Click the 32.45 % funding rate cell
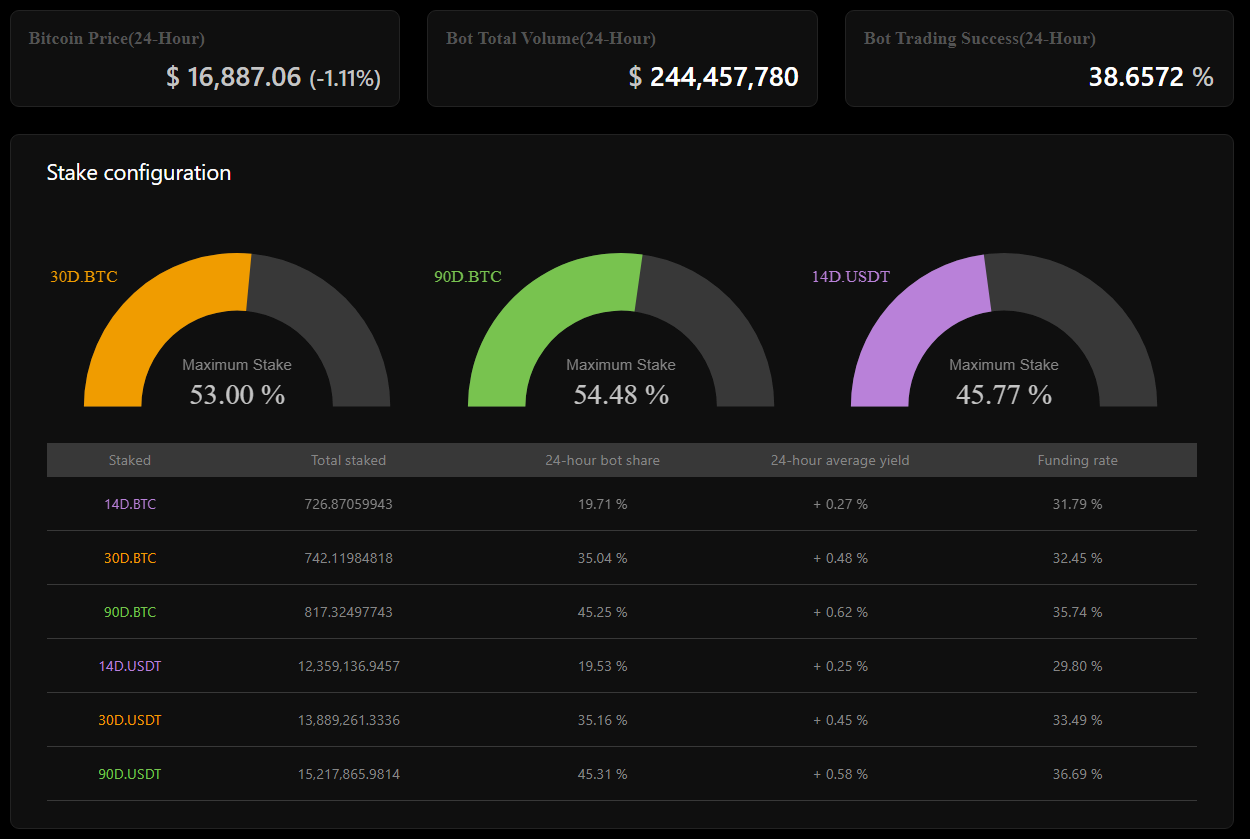Image resolution: width=1250 pixels, height=839 pixels. pyautogui.click(x=1077, y=559)
